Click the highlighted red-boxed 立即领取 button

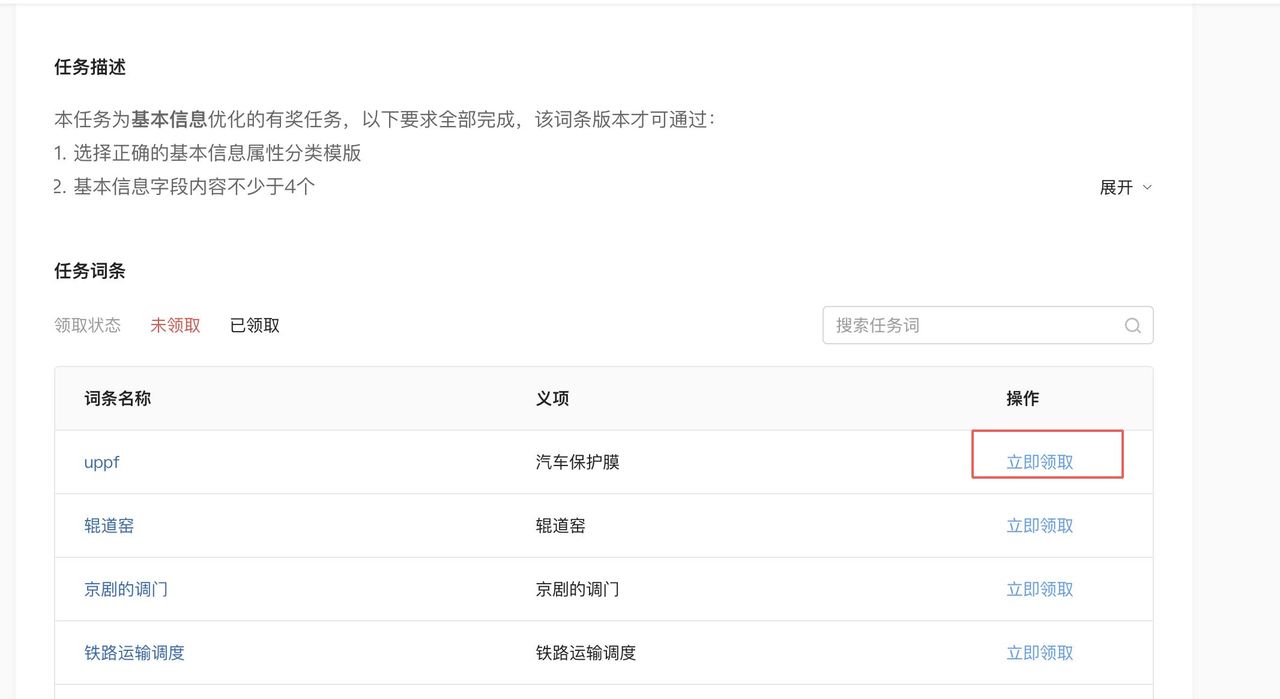[1039, 461]
